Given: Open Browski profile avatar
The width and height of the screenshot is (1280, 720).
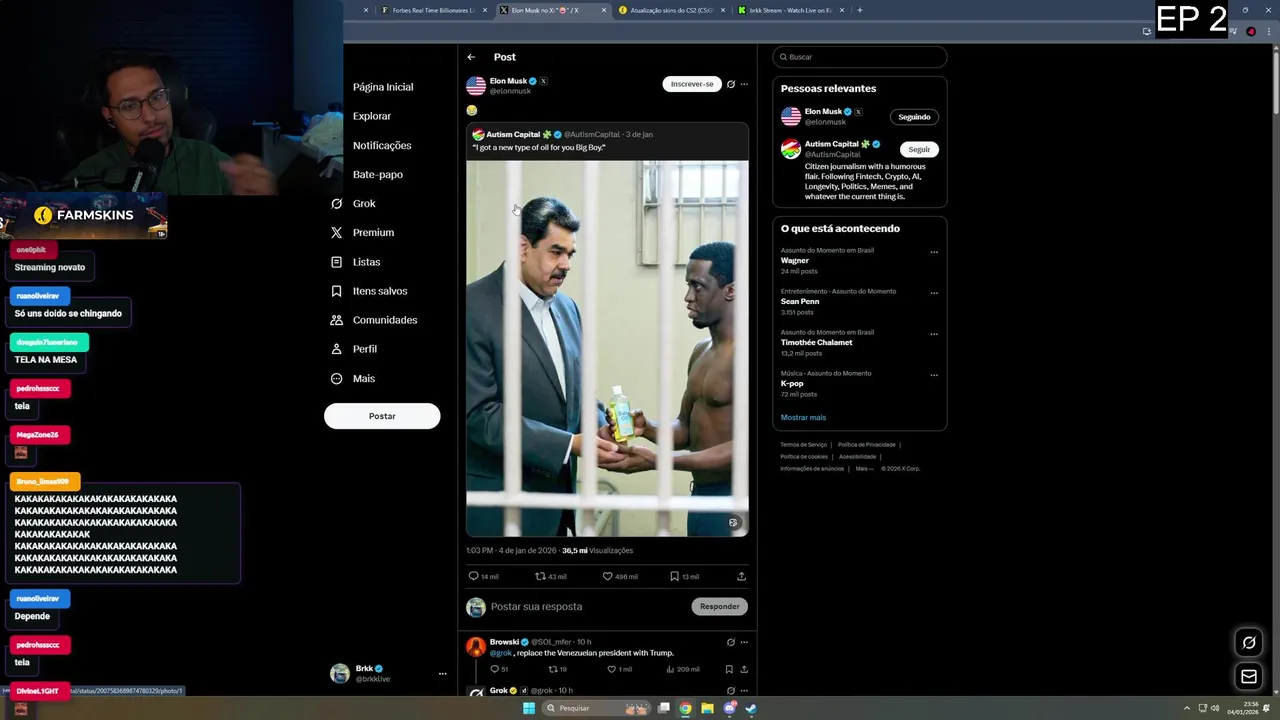Looking at the screenshot, I should tap(476, 647).
